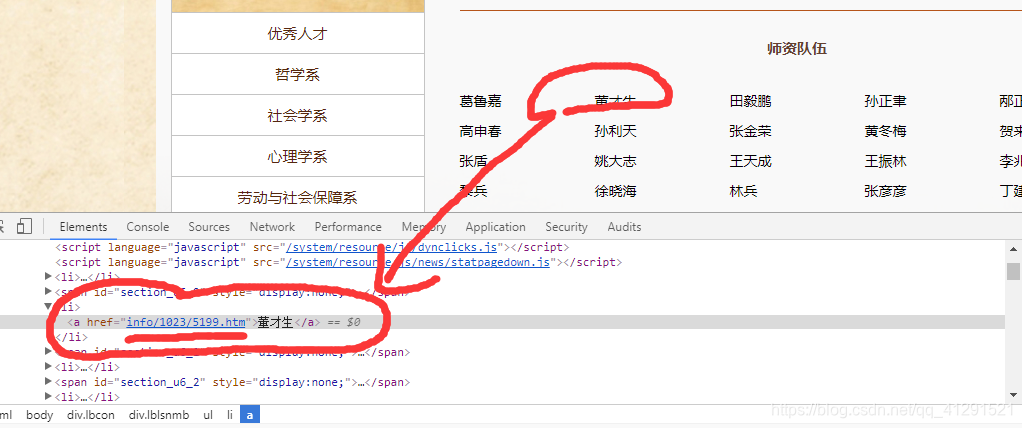
Task: Follow the info/1023/5199.htm href link
Action: point(186,322)
